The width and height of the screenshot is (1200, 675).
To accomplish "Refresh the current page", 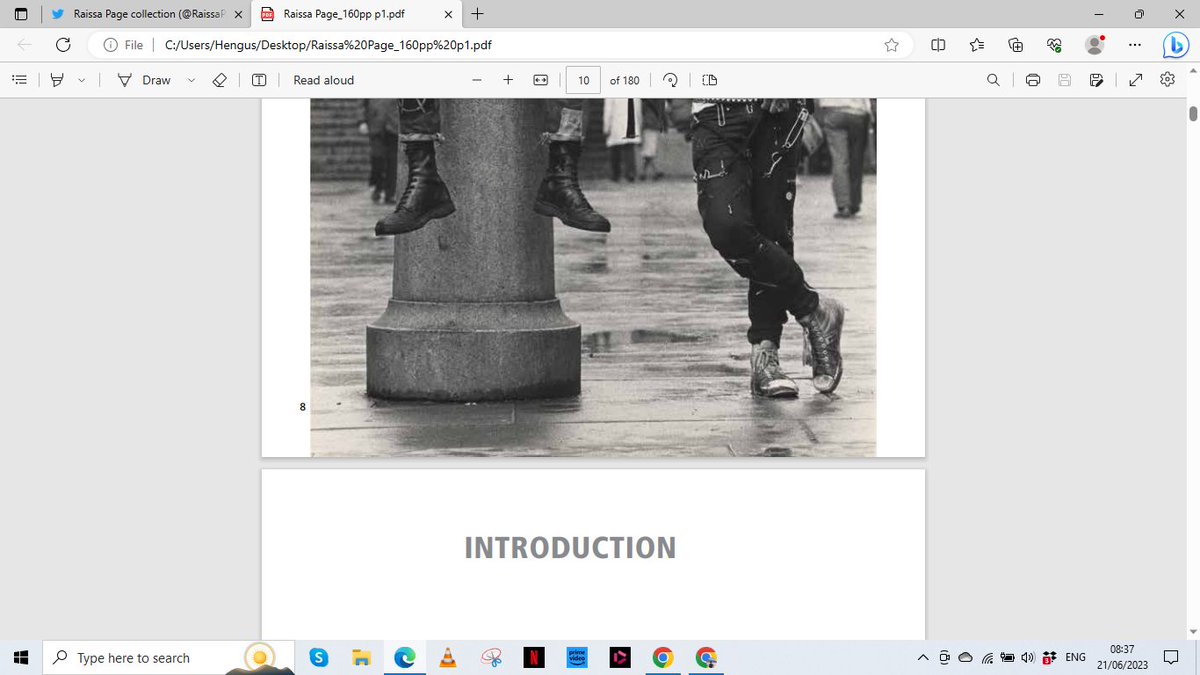I will click(x=62, y=44).
